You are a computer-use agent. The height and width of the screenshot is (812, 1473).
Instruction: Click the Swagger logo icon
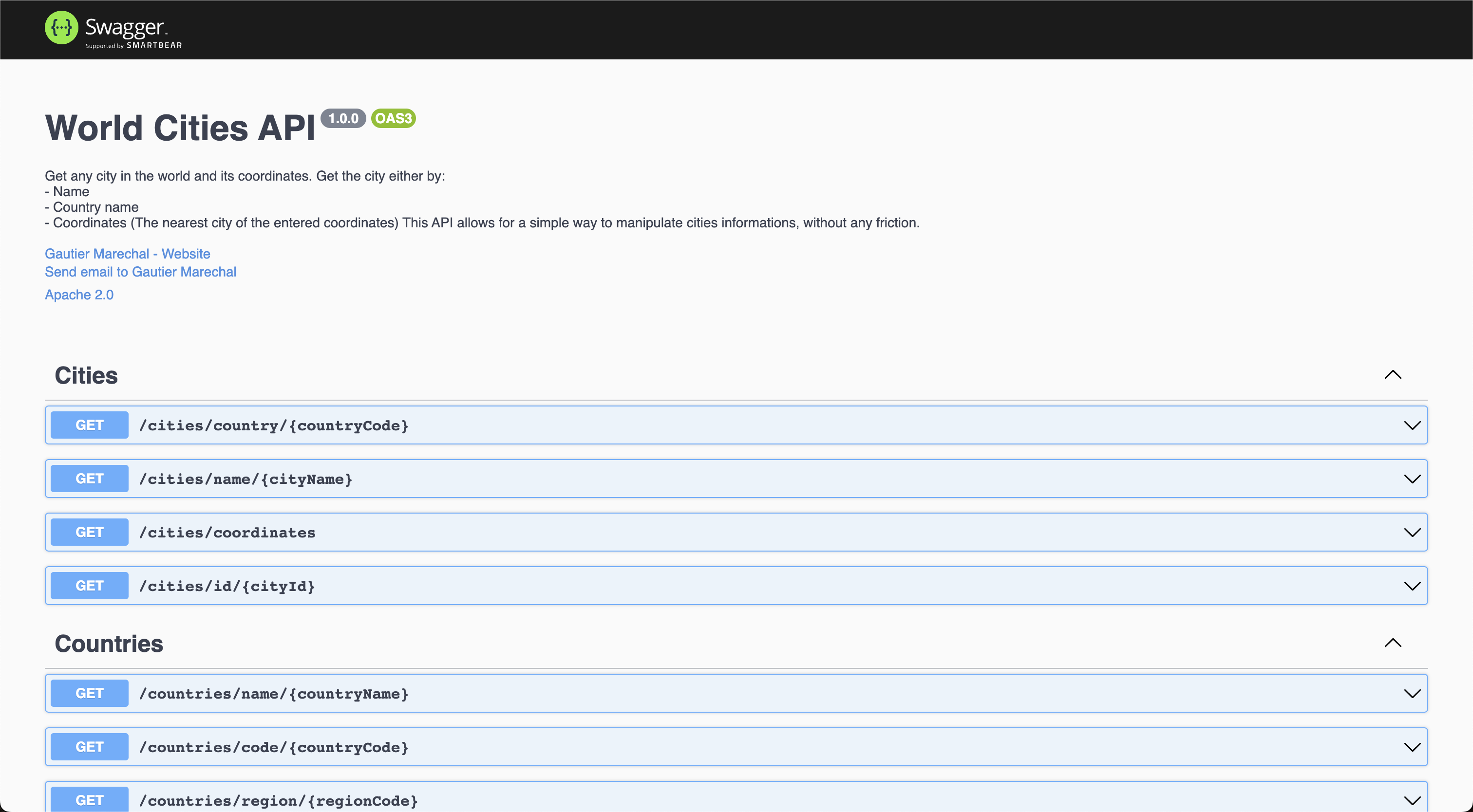point(61,27)
